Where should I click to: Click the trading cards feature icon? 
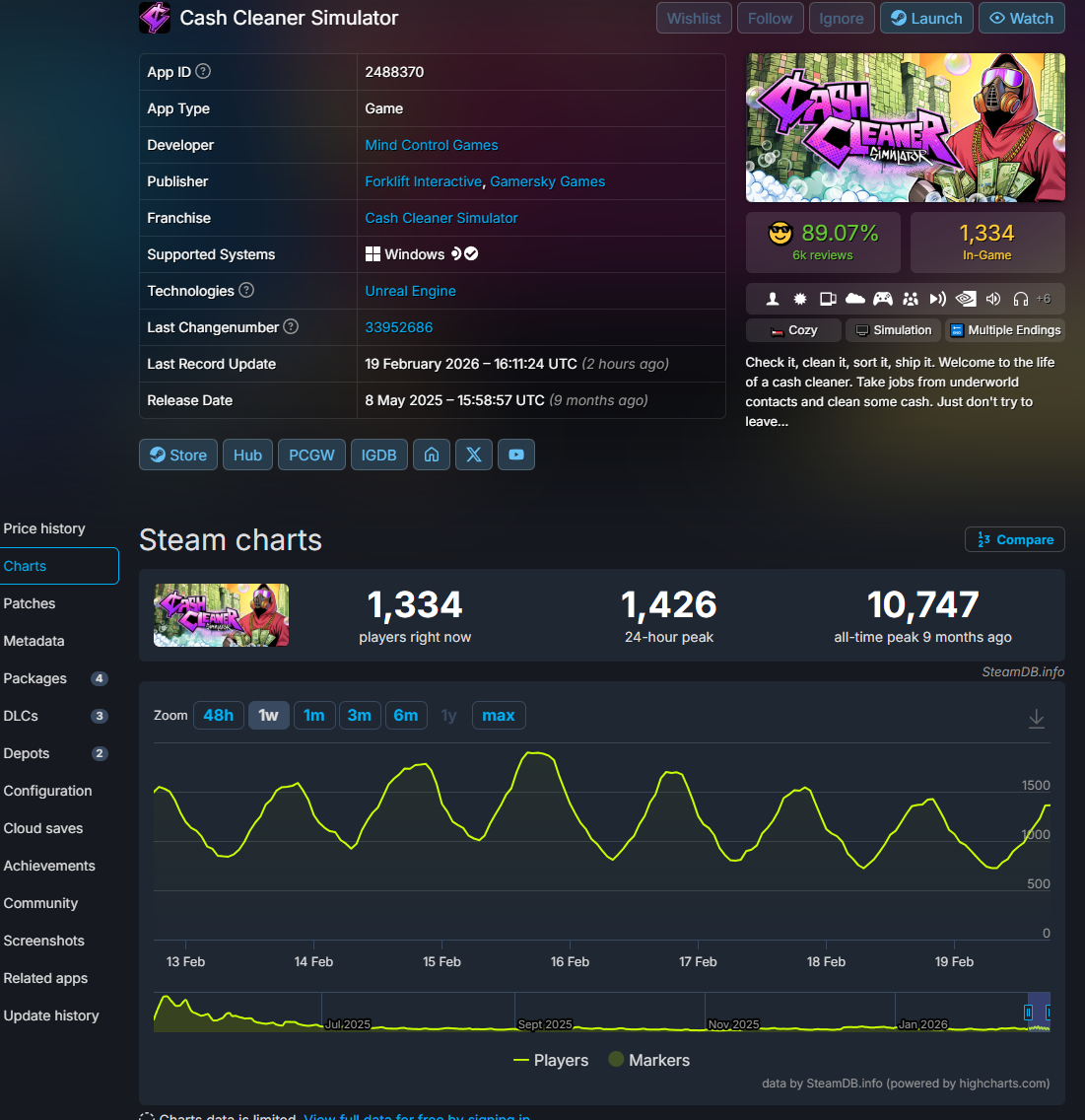(828, 299)
